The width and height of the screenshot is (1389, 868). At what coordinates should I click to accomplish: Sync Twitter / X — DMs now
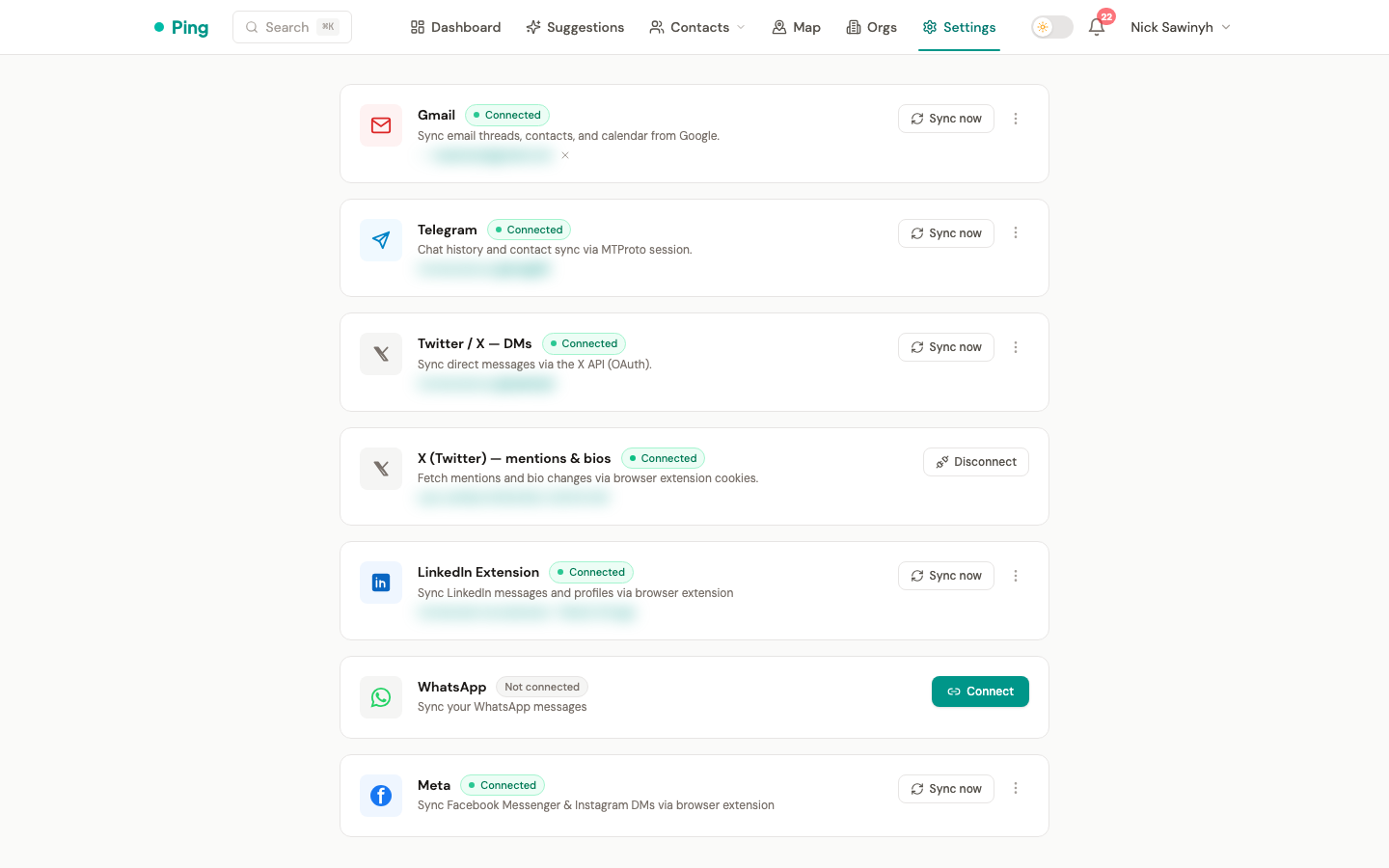point(946,347)
